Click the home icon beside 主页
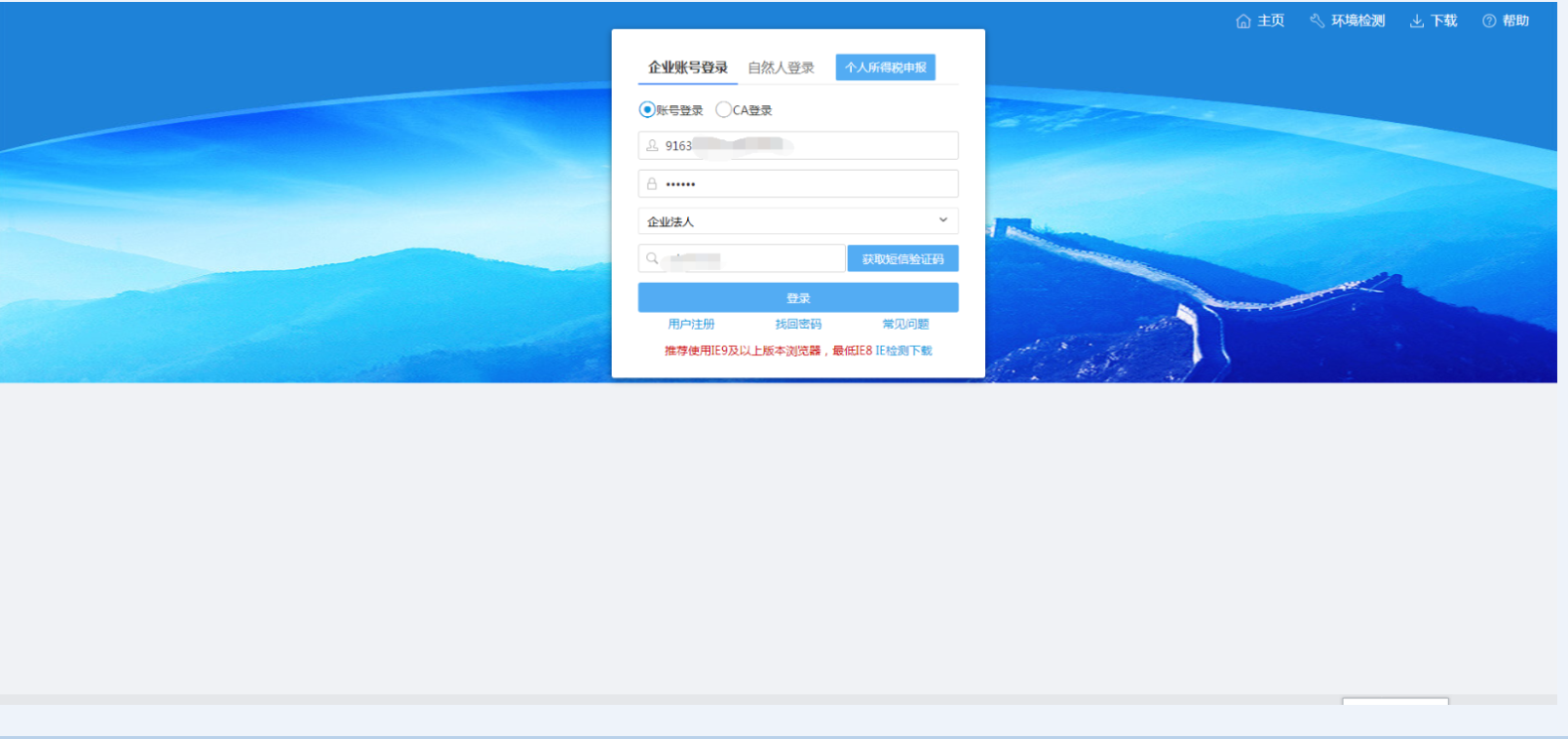This screenshot has height=739, width=1568. 1243,21
